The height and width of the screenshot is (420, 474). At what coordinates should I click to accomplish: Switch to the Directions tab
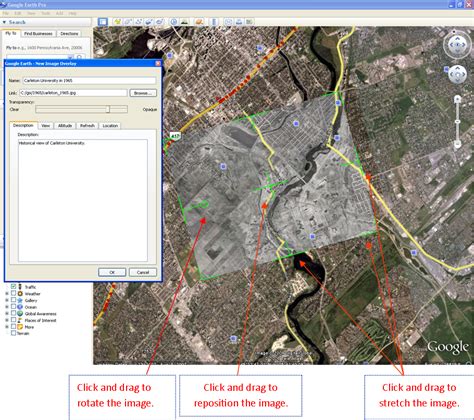click(x=69, y=34)
